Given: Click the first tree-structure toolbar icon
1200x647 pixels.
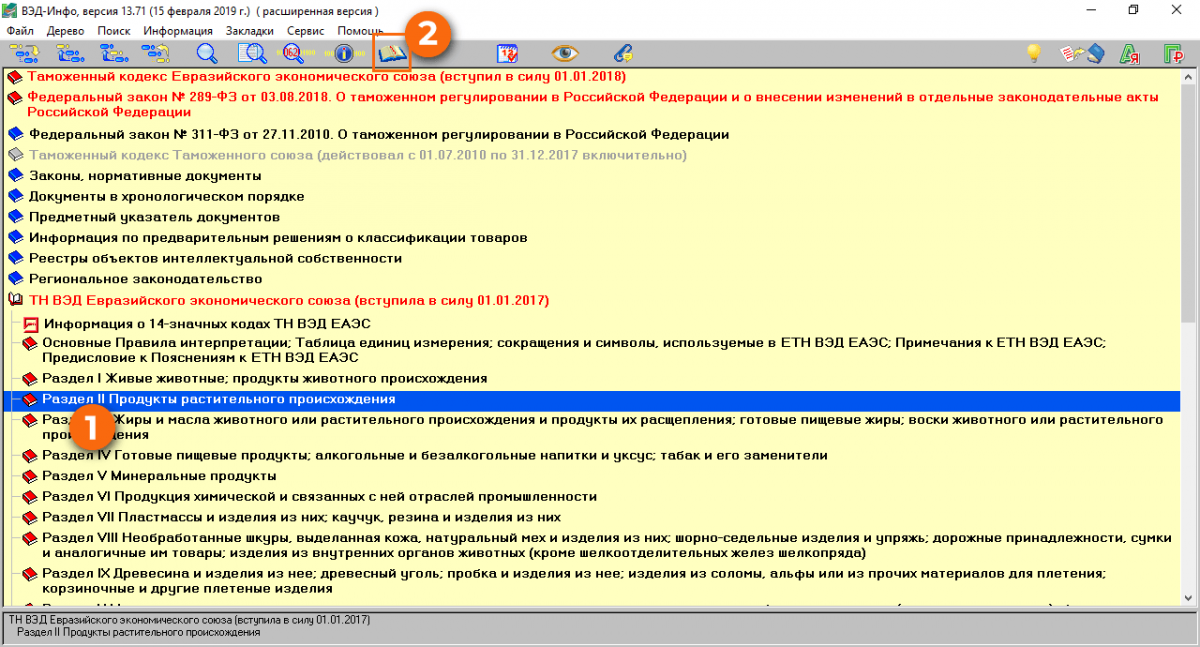Looking at the screenshot, I should (x=22, y=54).
